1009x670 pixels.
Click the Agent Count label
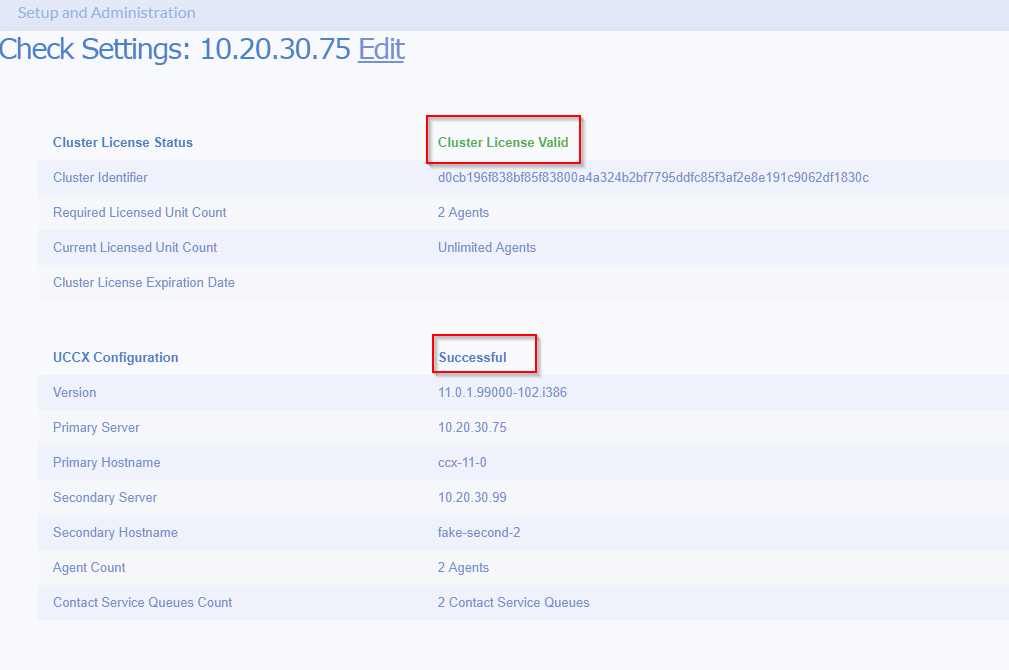[x=89, y=568]
